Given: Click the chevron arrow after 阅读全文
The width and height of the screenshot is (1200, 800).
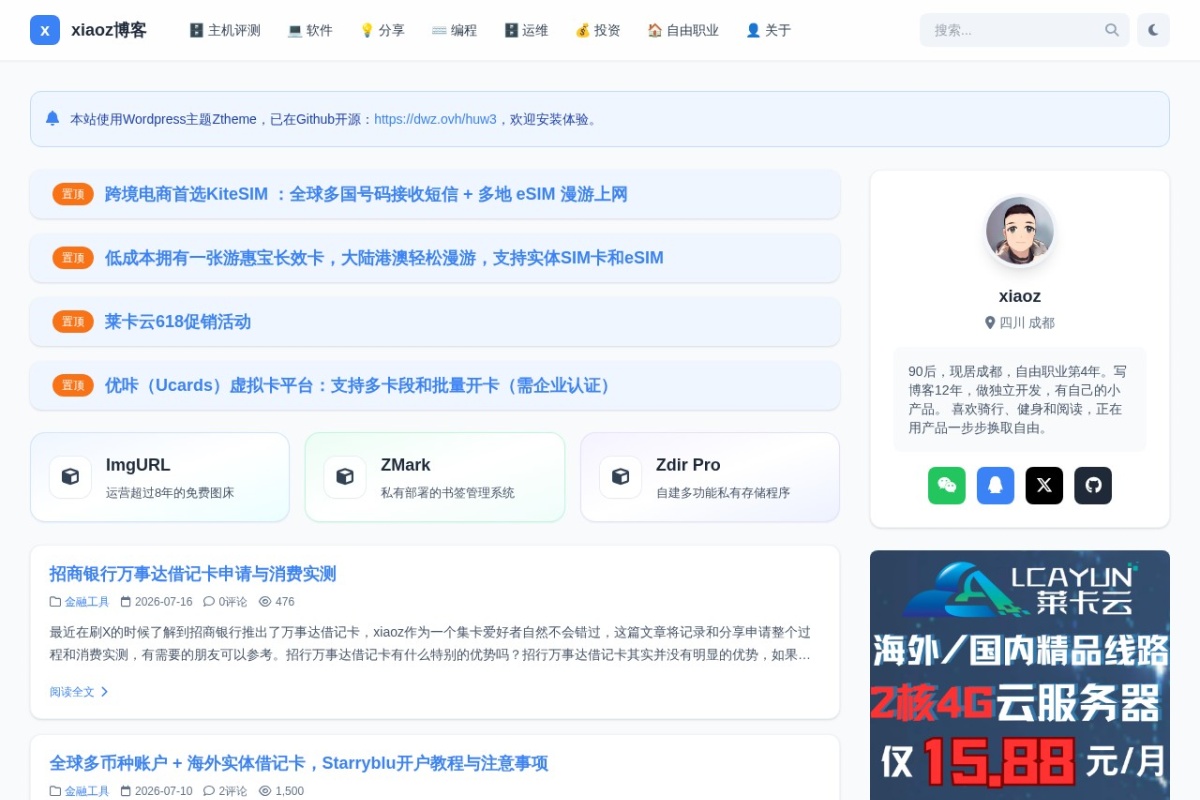Looking at the screenshot, I should pyautogui.click(x=104, y=692).
